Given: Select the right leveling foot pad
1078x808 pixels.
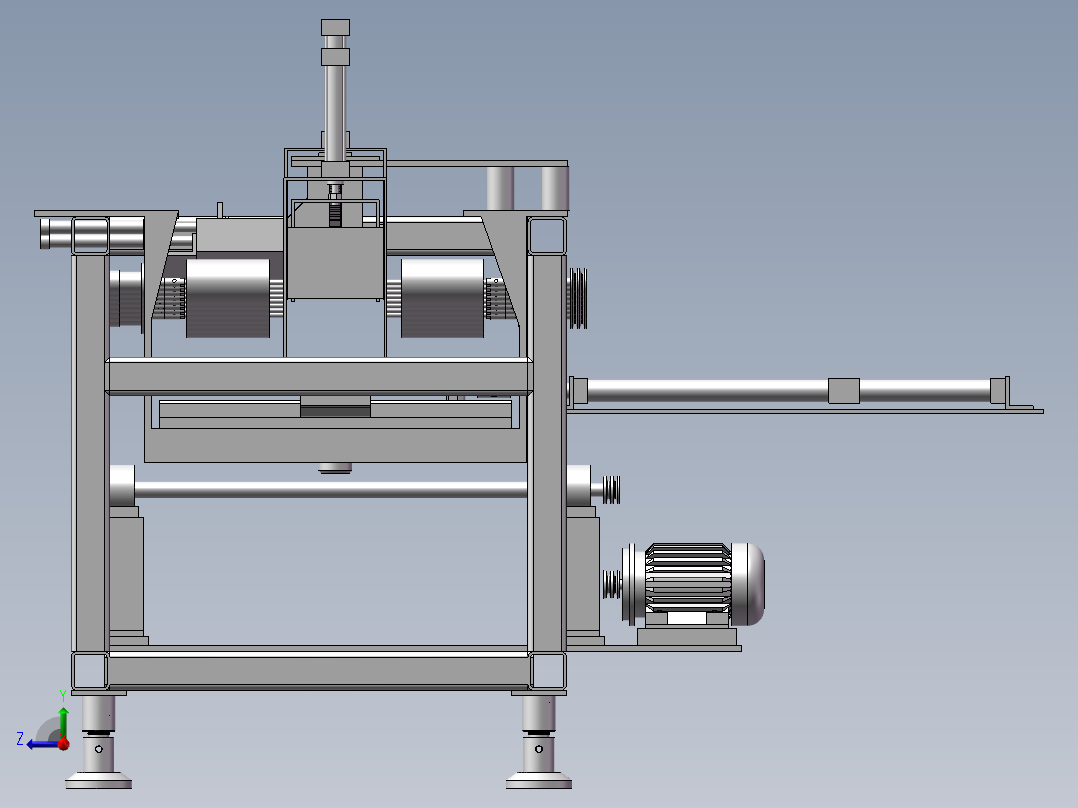Looking at the screenshot, I should (x=539, y=780).
